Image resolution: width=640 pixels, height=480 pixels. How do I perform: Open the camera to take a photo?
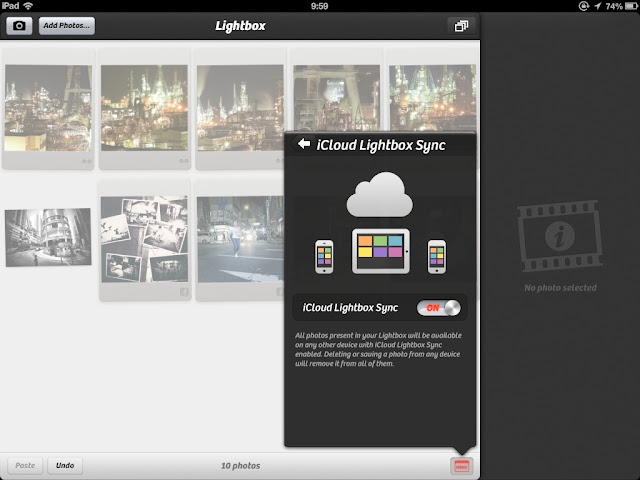(19, 26)
